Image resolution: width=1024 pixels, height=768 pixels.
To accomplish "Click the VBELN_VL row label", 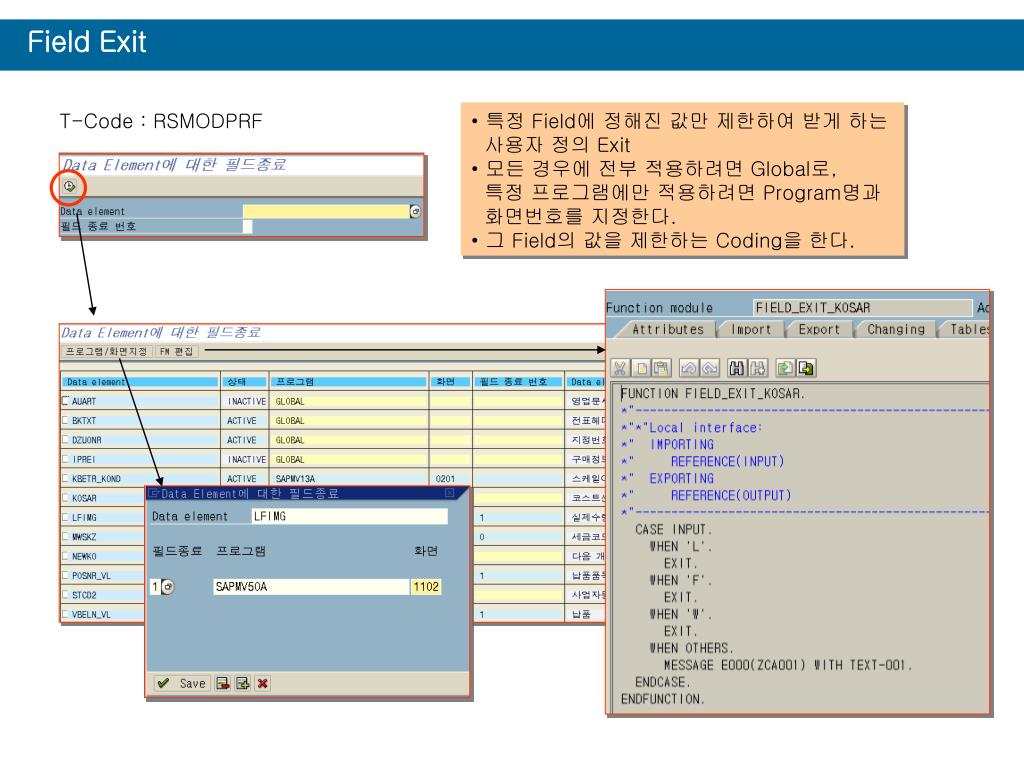I will (x=91, y=615).
